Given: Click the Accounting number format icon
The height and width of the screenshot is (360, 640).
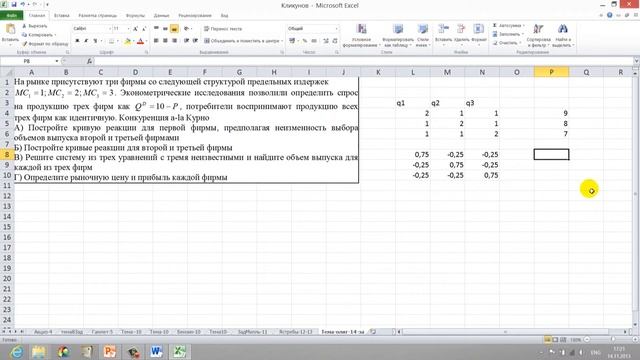Looking at the screenshot, I should 293,41.
